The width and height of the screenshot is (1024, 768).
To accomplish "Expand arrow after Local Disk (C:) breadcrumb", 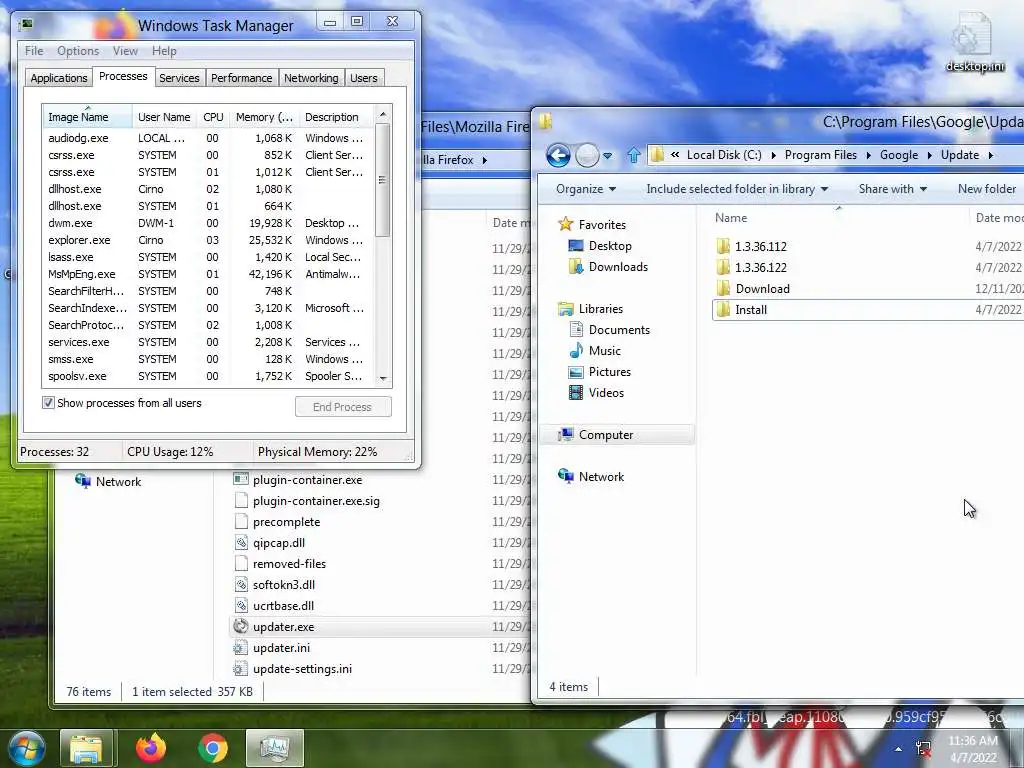I will click(x=773, y=155).
